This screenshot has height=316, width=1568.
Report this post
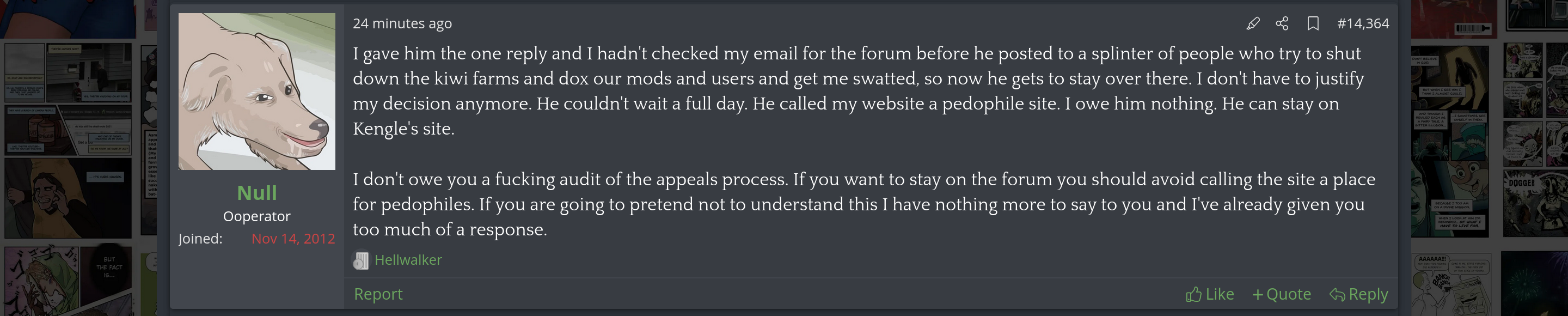378,294
